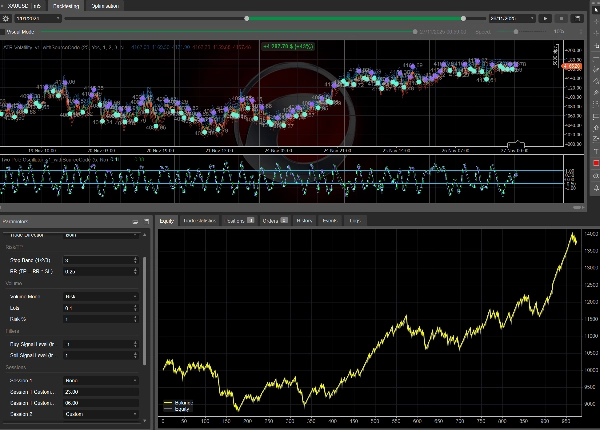Open the Positions tab
Viewport: 600px width, 430px height.
pos(239,221)
